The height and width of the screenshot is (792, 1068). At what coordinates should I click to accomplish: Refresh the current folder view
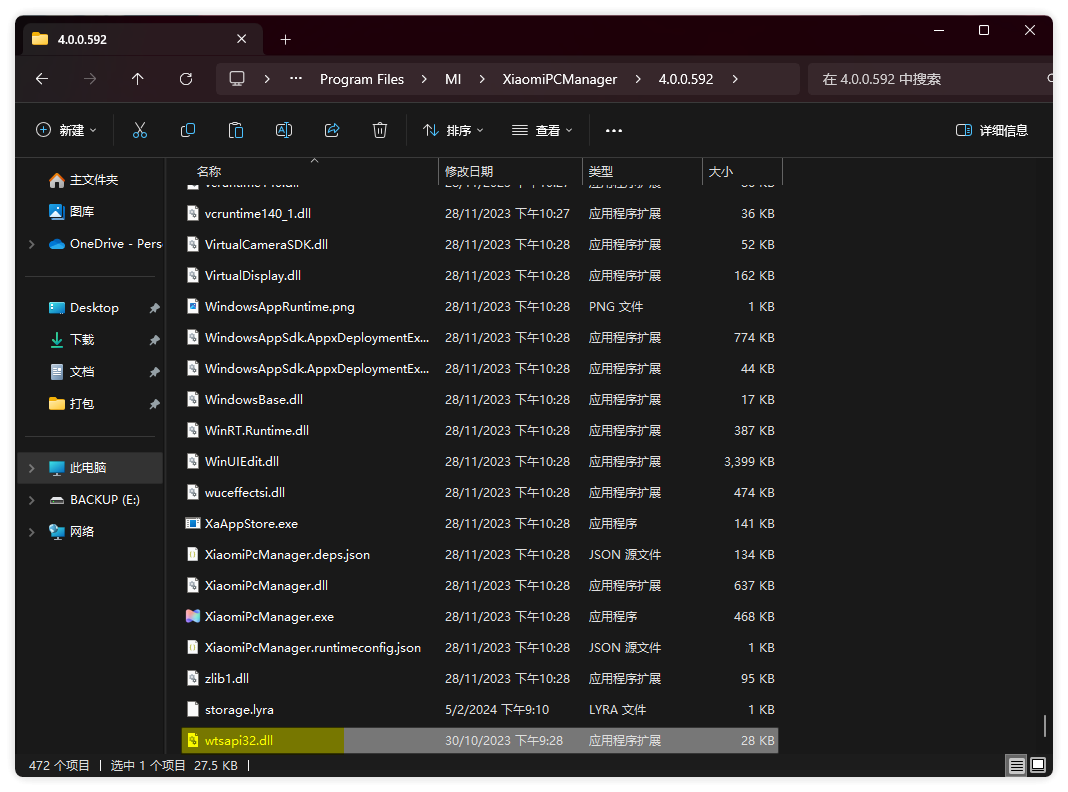click(185, 79)
